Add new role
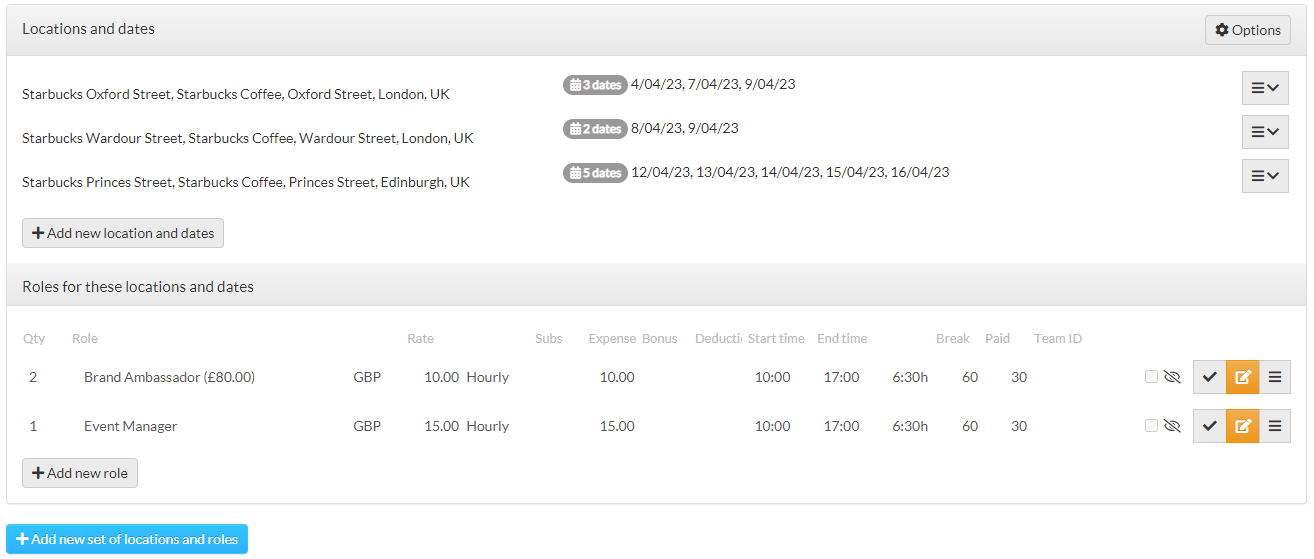Image resolution: width=1314 pixels, height=559 pixels. pyautogui.click(x=80, y=473)
